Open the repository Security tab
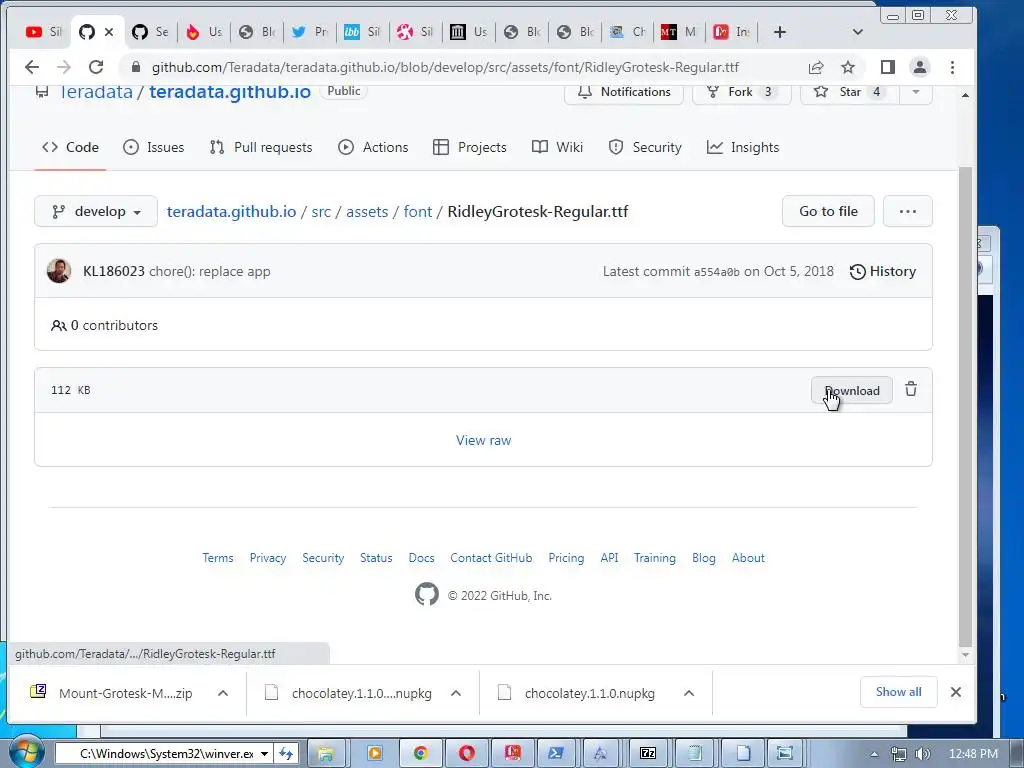 [x=645, y=148]
